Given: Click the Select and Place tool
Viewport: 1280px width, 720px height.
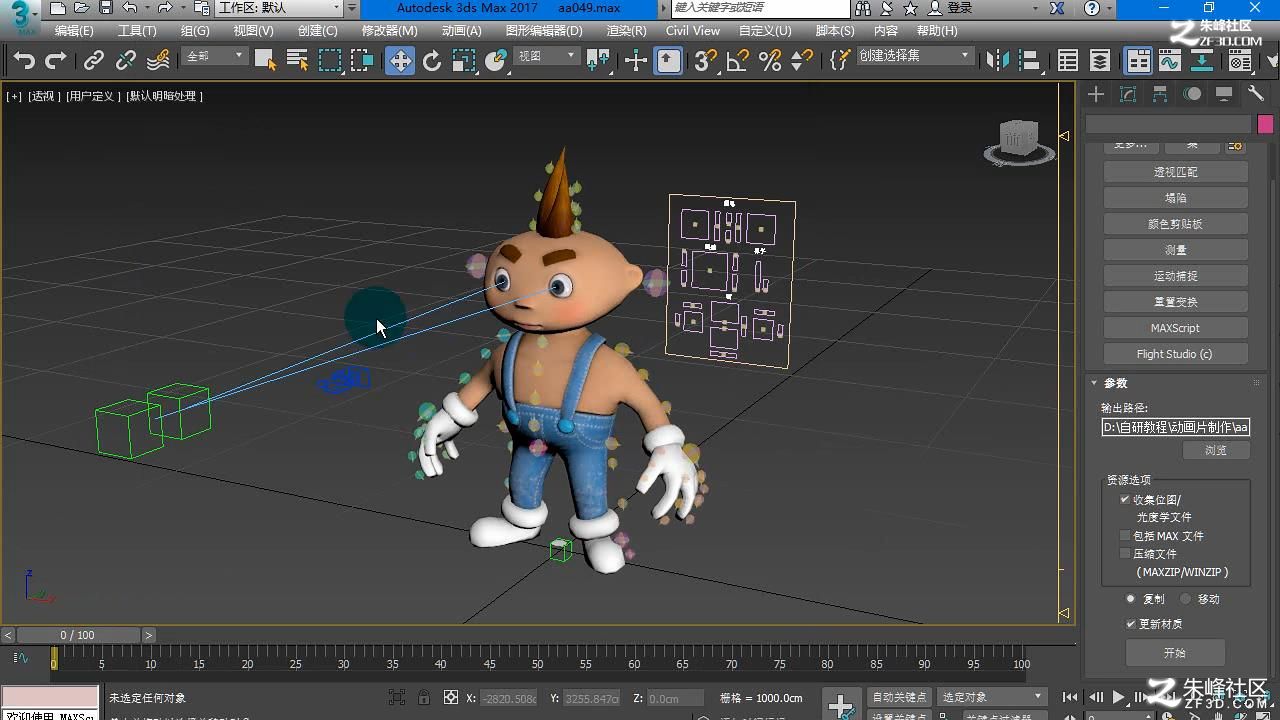Looking at the screenshot, I should (496, 61).
